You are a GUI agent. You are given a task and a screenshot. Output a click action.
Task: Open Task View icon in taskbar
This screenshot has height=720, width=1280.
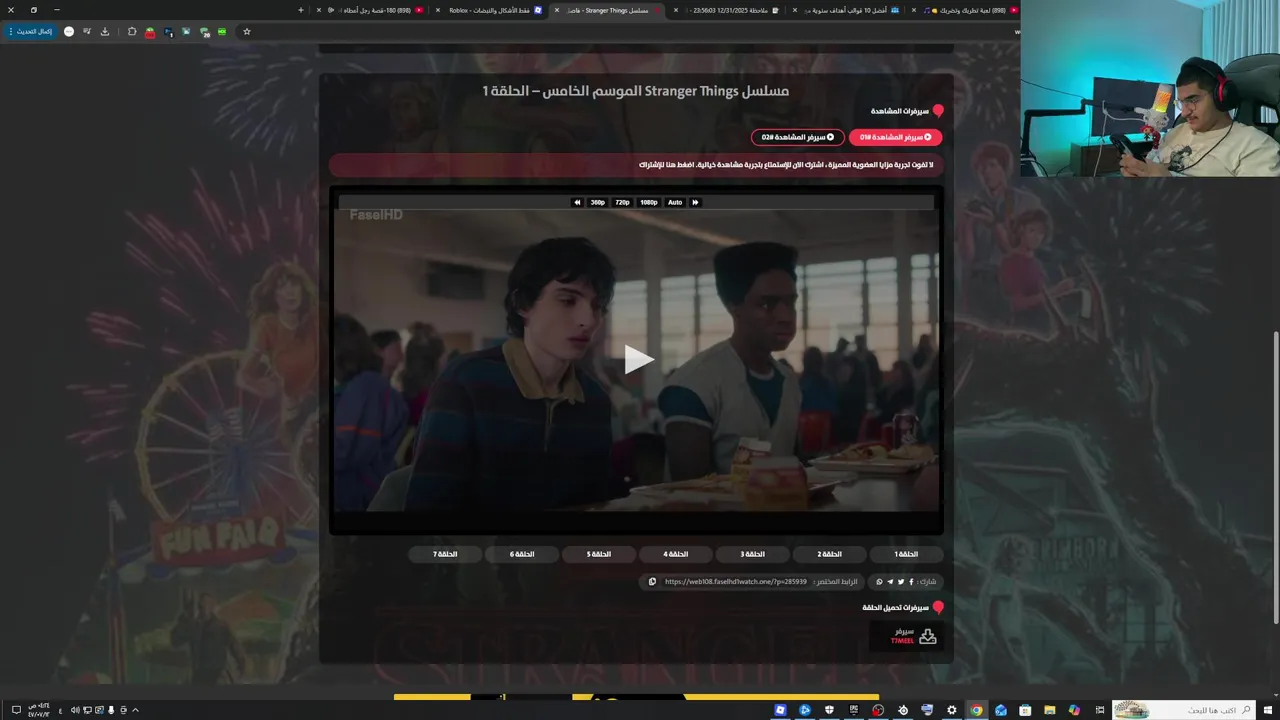tap(1098, 710)
